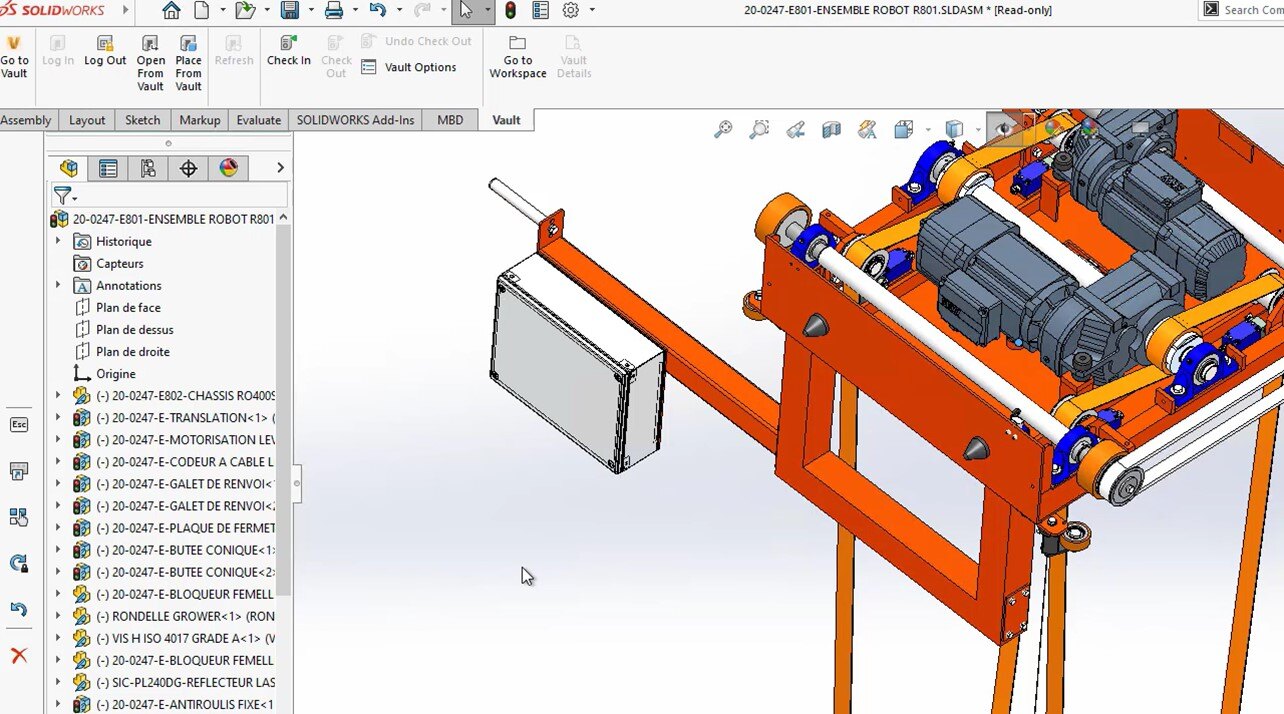Open the PropertyManager tab icon

(x=108, y=168)
